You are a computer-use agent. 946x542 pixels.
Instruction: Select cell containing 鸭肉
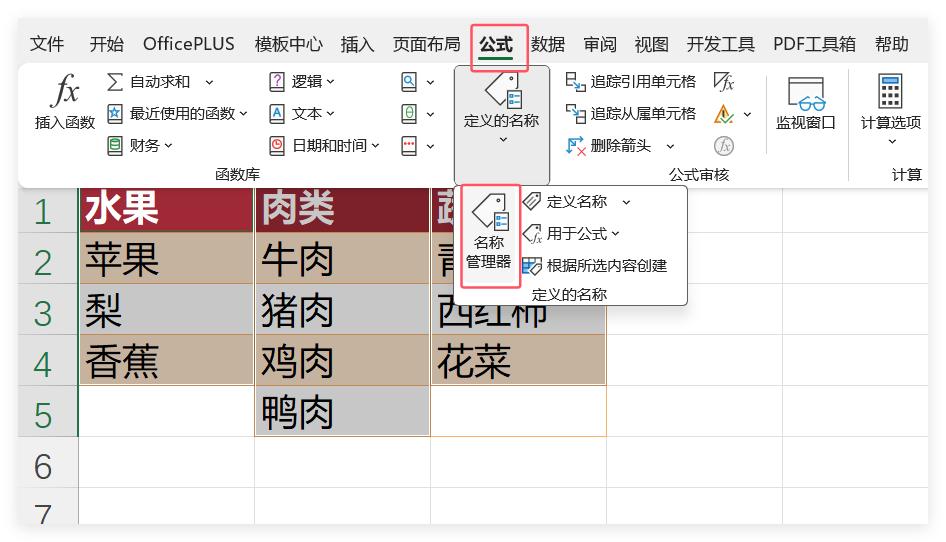point(342,411)
